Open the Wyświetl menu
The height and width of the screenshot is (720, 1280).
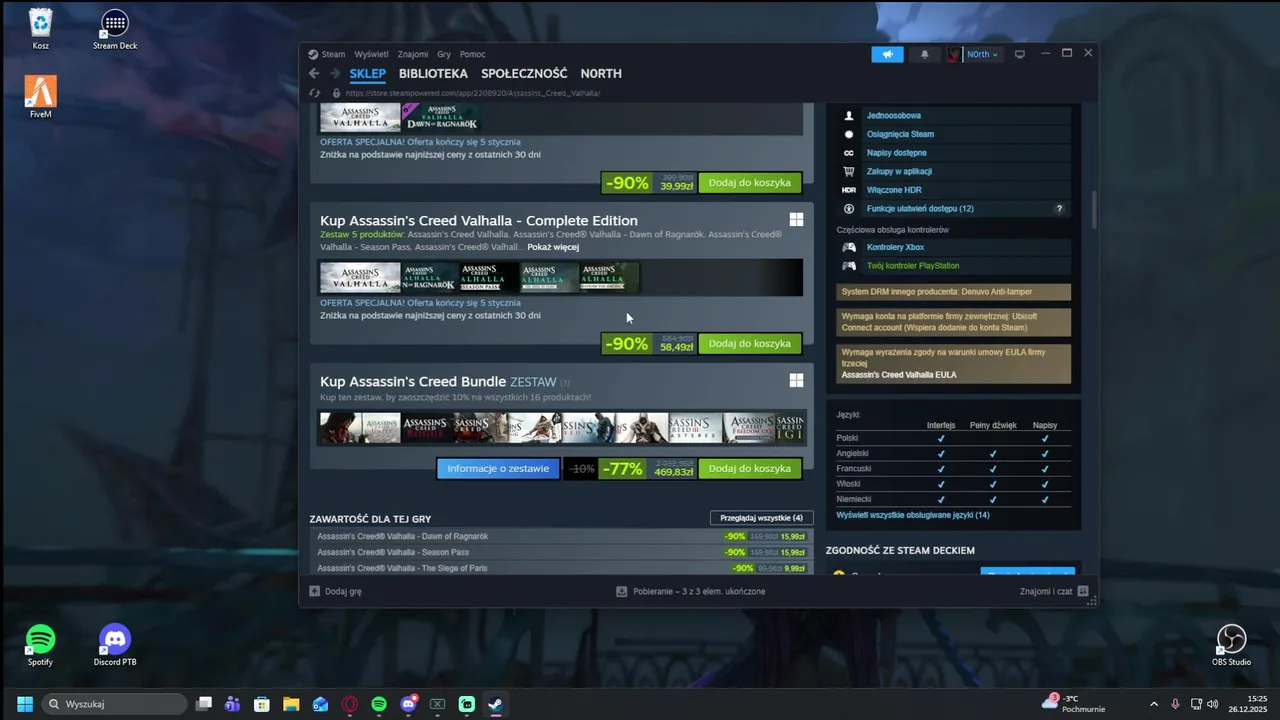[371, 54]
